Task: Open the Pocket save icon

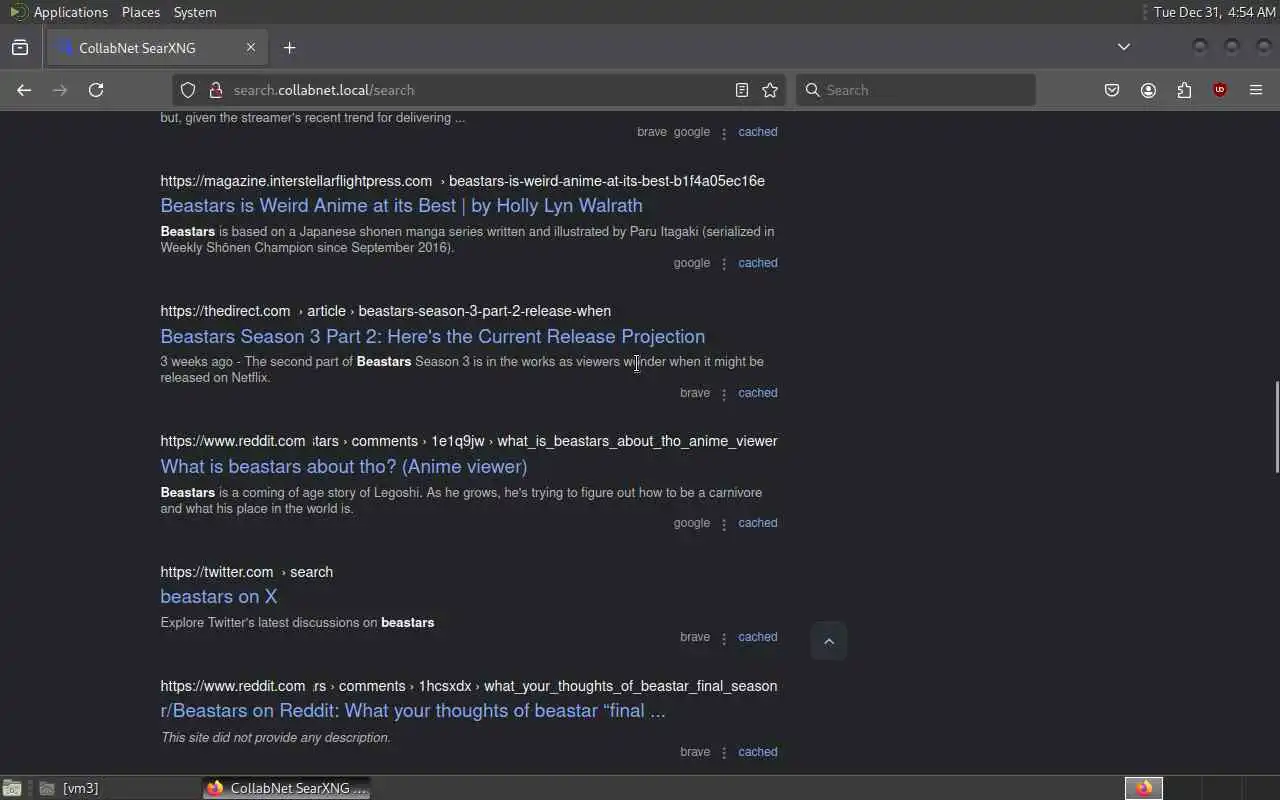Action: point(1112,90)
